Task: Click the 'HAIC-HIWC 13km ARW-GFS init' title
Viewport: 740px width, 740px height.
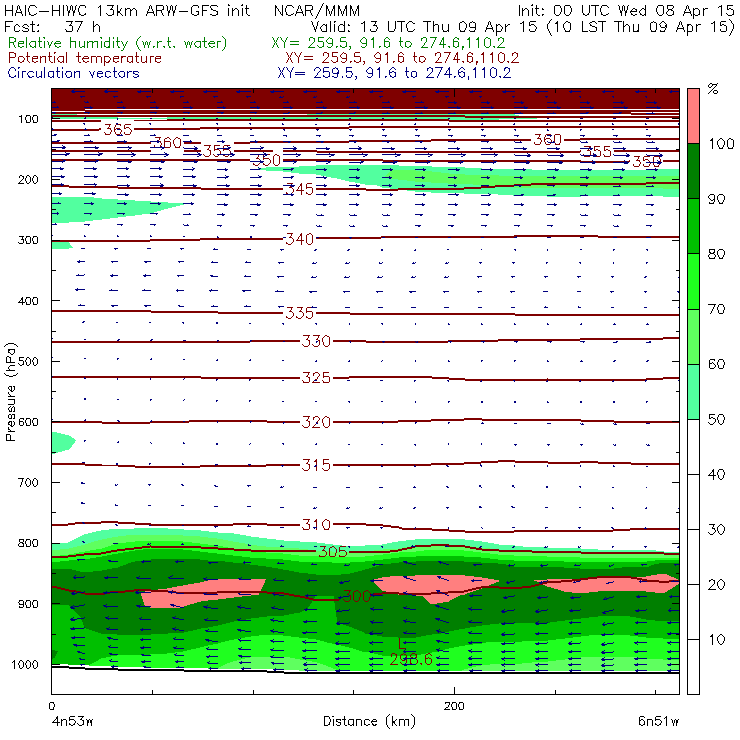Action: [x=127, y=10]
